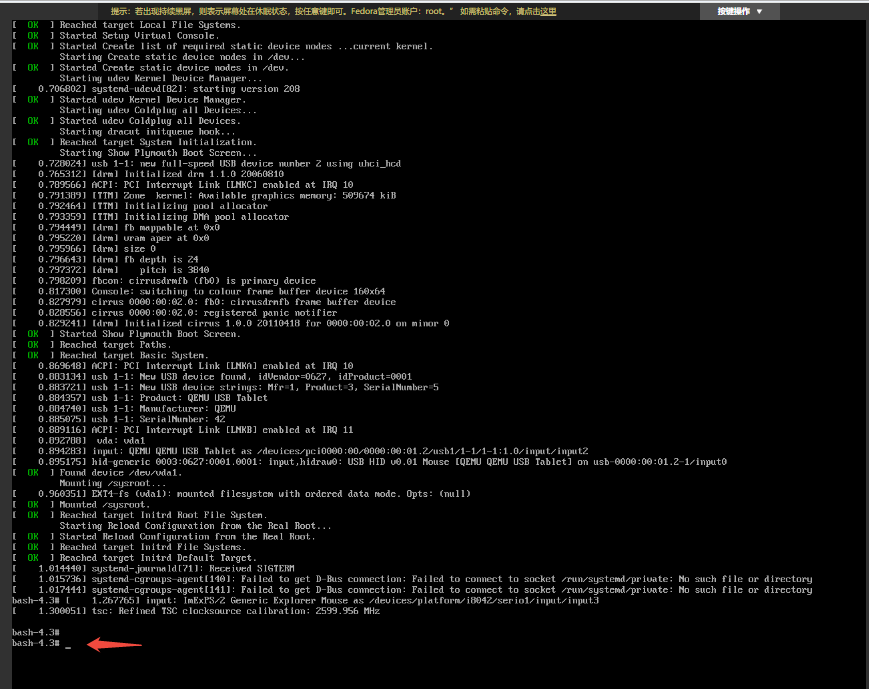This screenshot has width=869, height=689.
Task: Click the line 'Starting Show Plymouth Boot Screen...'
Action: pyautogui.click(x=158, y=152)
